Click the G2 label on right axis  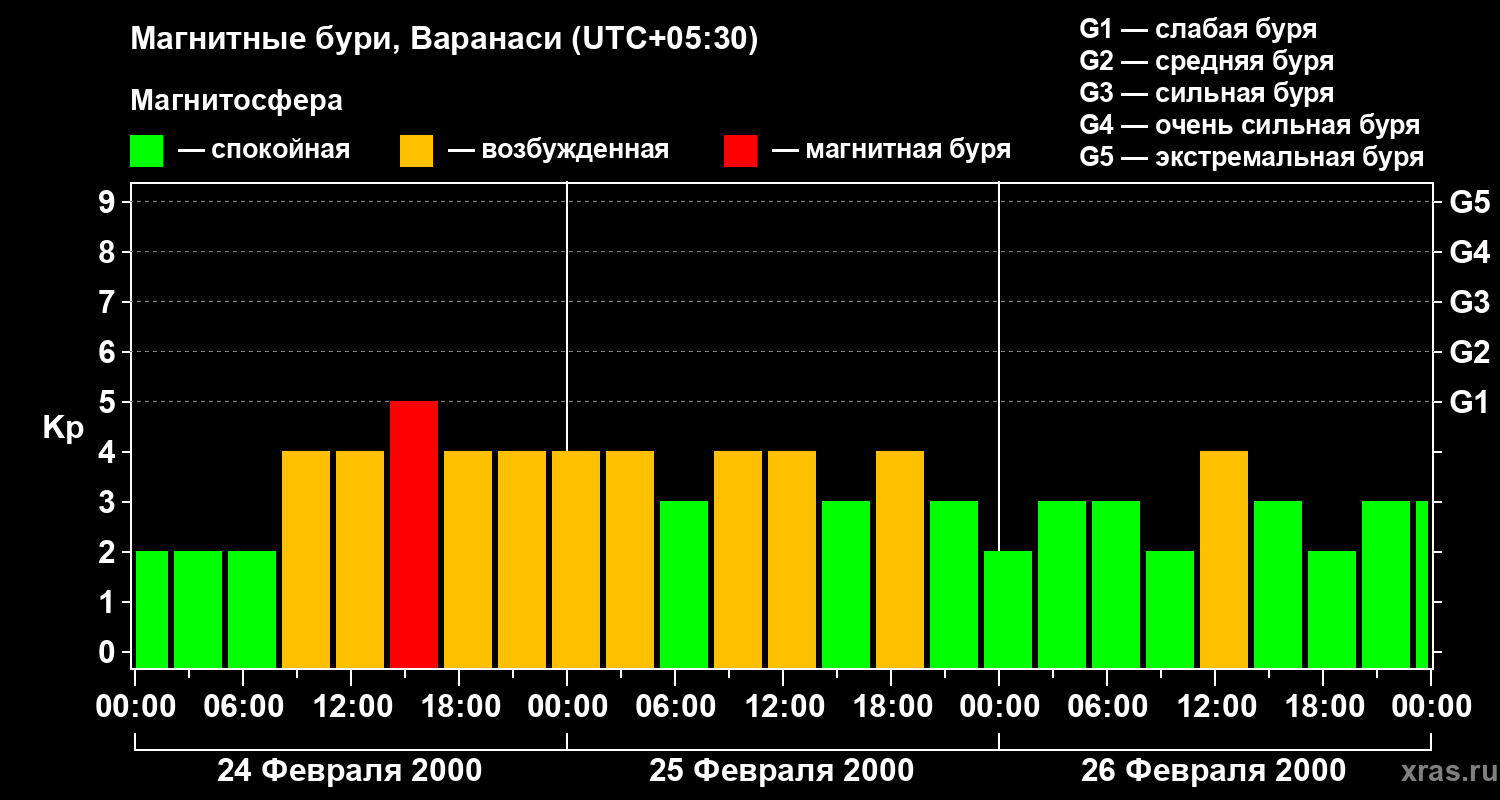point(1469,352)
